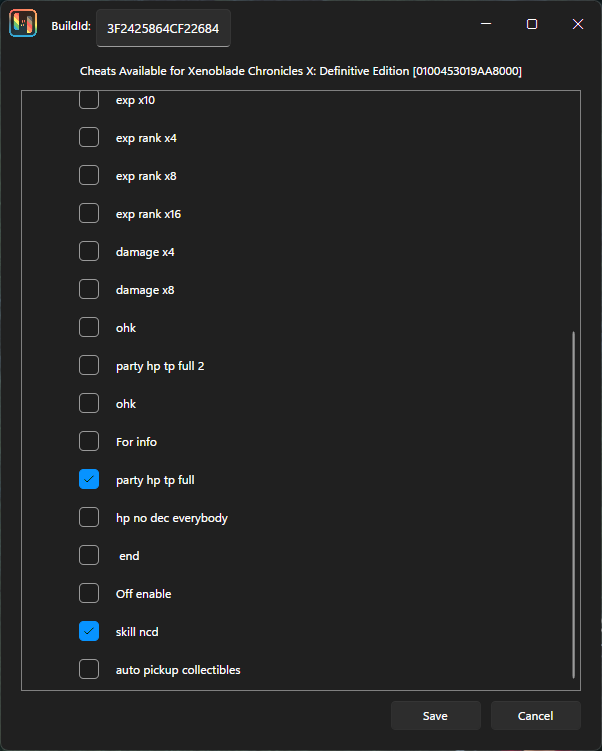Uncheck the party hp tp full cheat

click(x=89, y=479)
